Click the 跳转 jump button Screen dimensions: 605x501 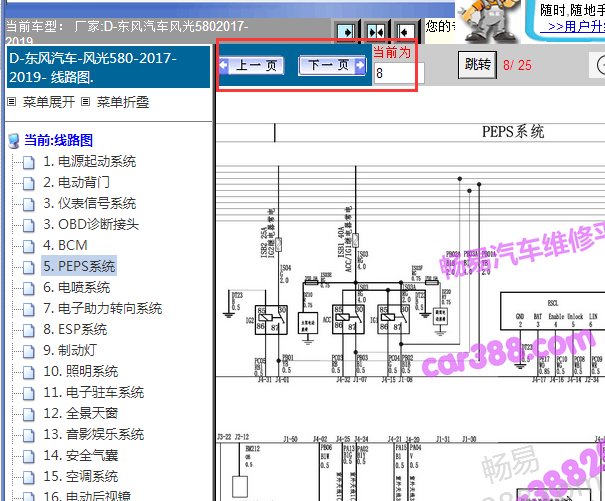pos(477,65)
